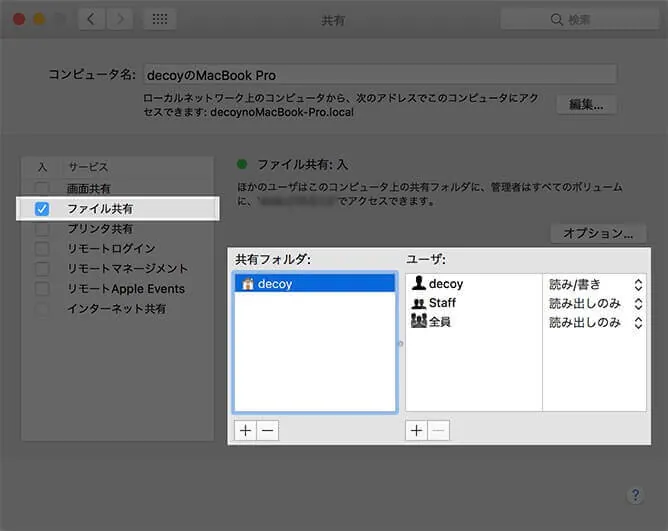Click the green file sharing status indicator
This screenshot has width=668, height=531.
tap(242, 164)
